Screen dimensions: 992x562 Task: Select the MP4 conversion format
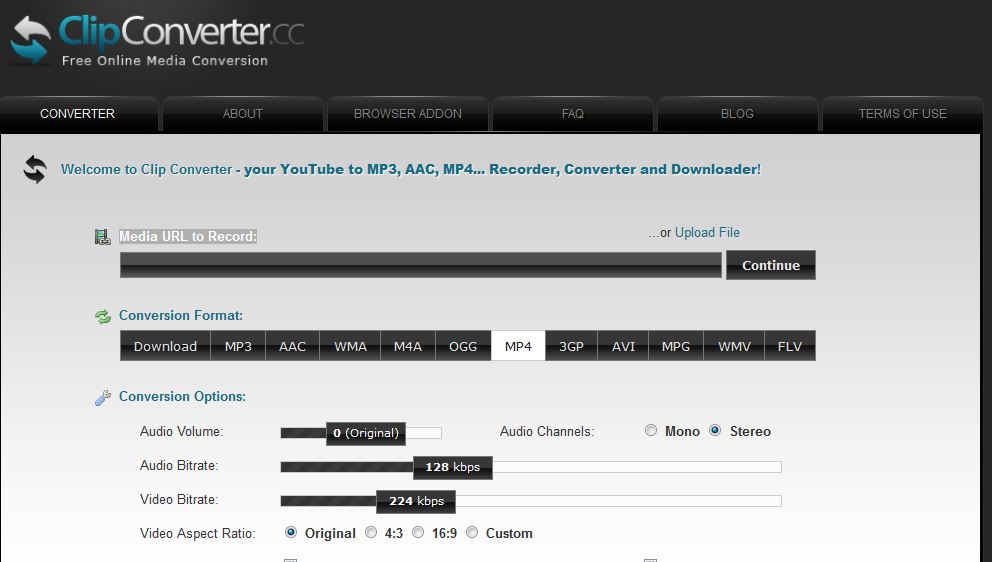518,346
